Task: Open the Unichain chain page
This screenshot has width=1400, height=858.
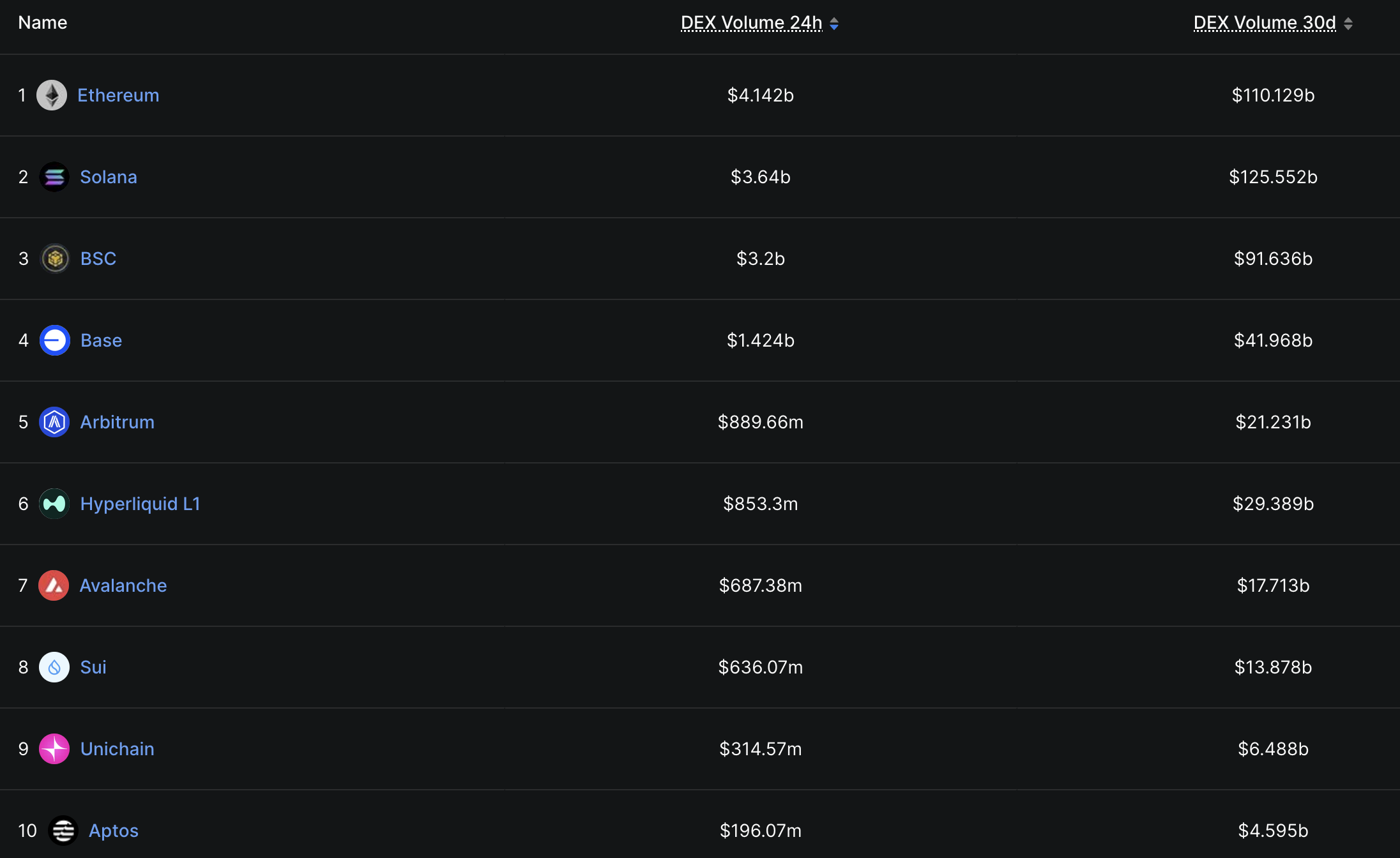Action: click(117, 749)
